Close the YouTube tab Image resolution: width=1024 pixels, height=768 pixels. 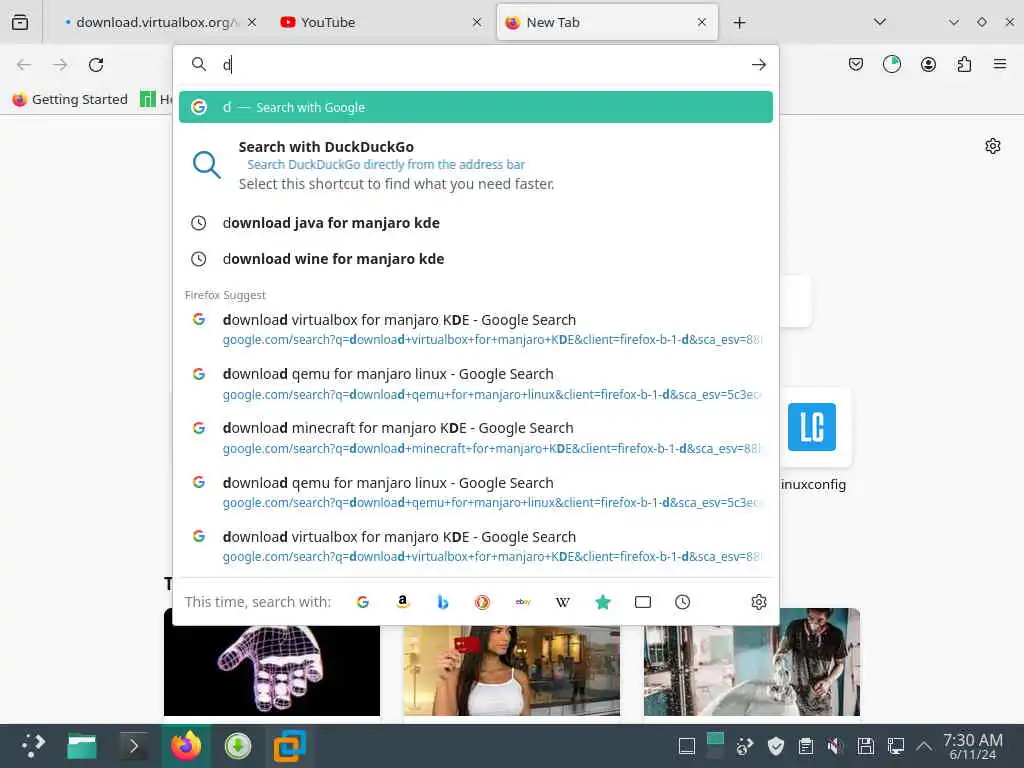tap(477, 22)
